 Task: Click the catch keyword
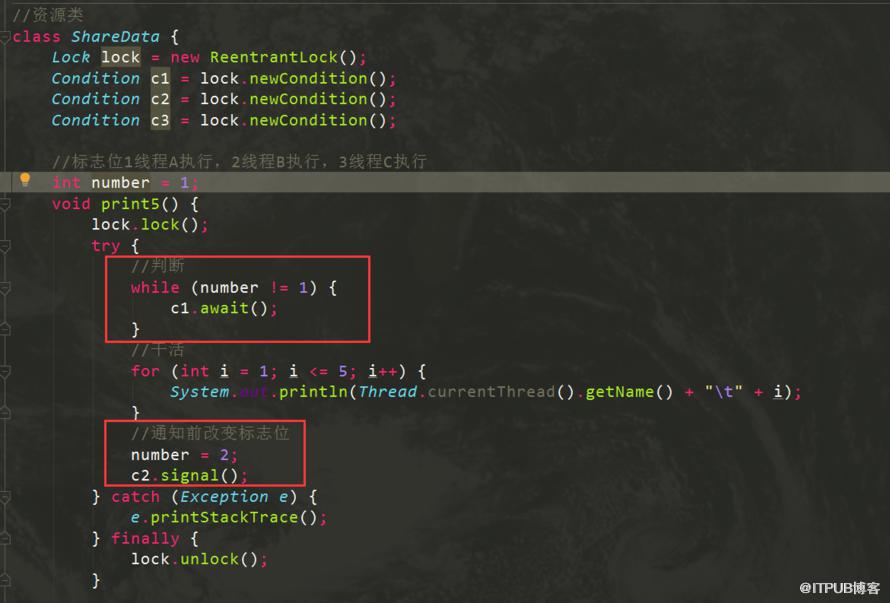(136, 497)
